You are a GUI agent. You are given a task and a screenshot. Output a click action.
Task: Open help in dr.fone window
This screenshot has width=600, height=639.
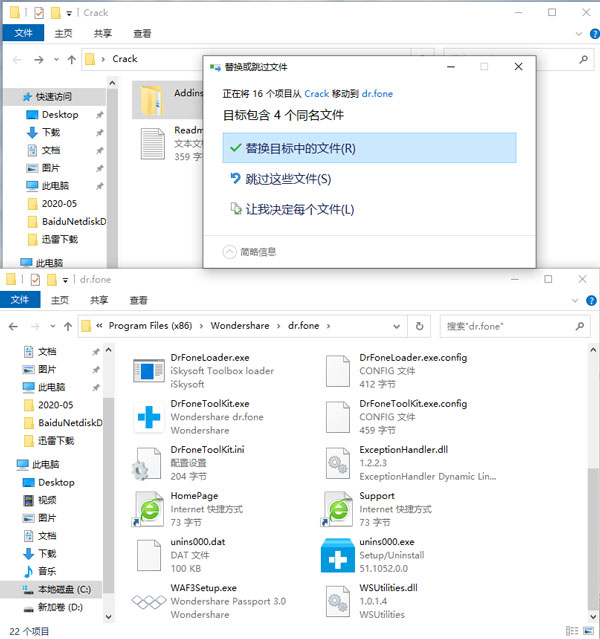tap(591, 301)
